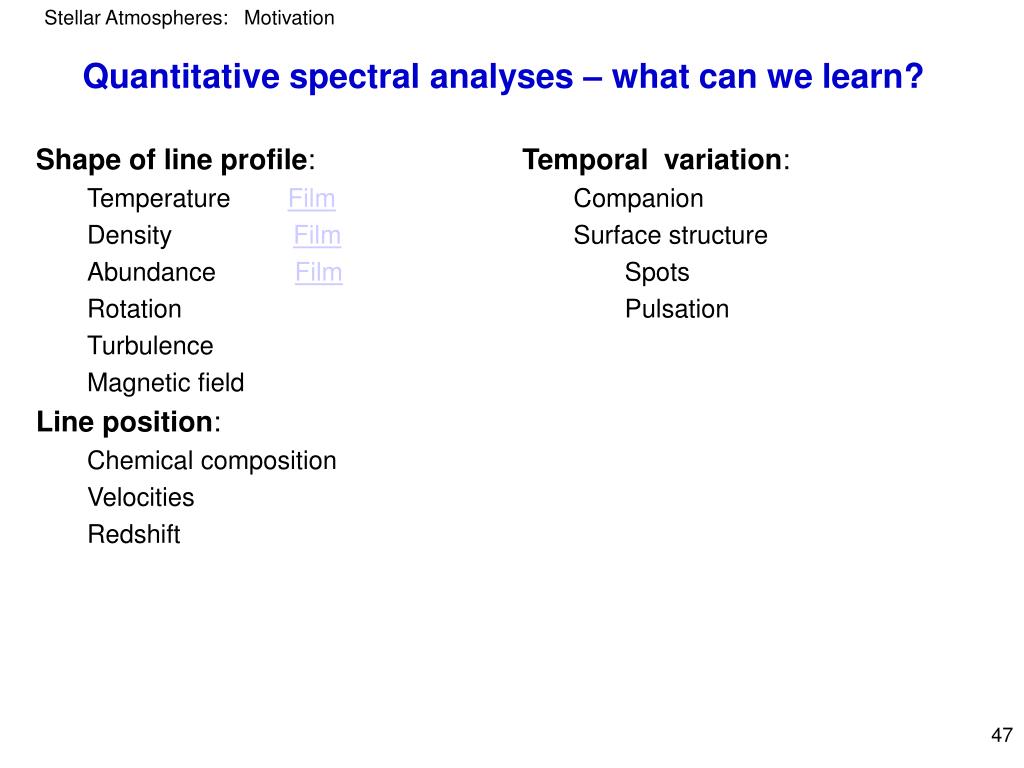
Task: Open the Film link beside Abundance
Action: pyautogui.click(x=318, y=273)
